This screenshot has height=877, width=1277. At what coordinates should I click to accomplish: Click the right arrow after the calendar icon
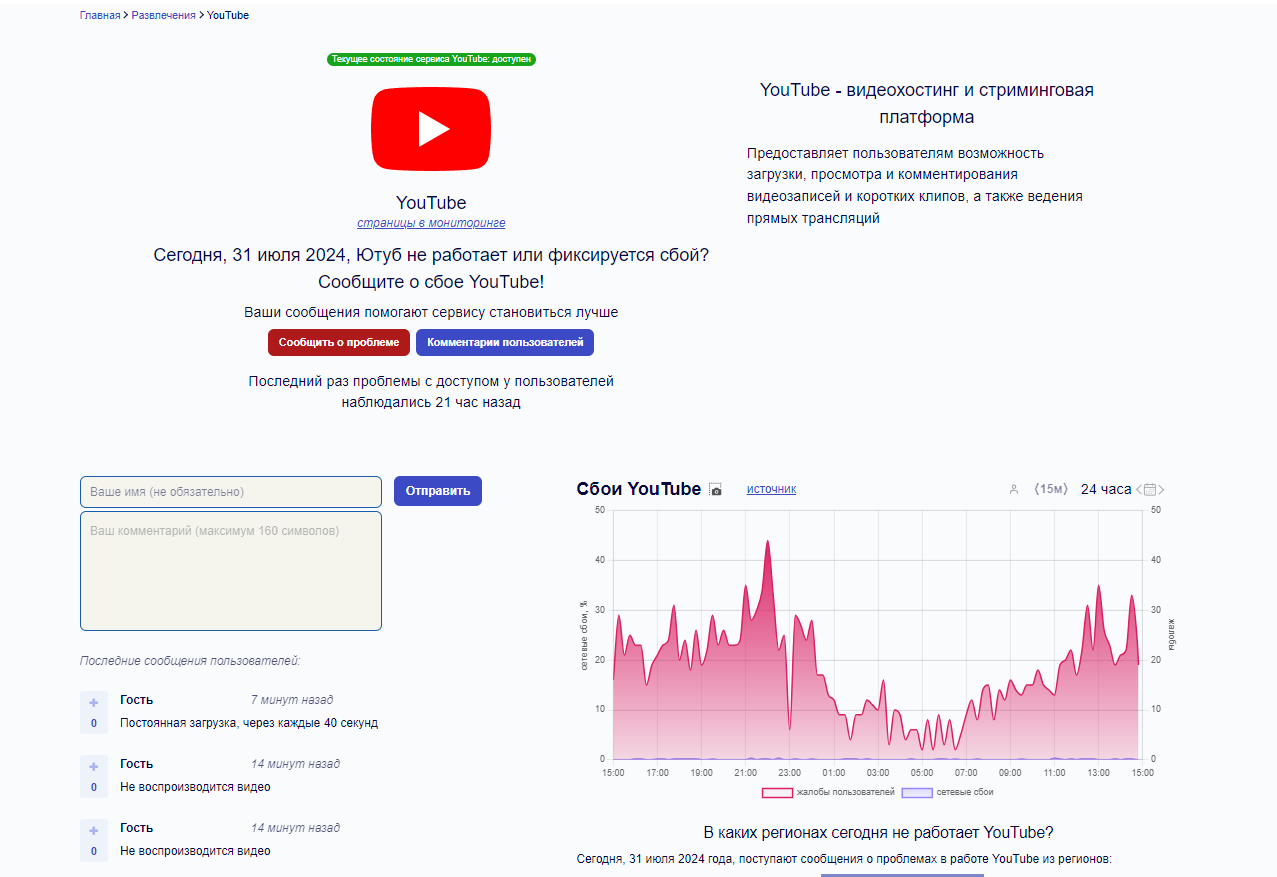pos(1161,490)
